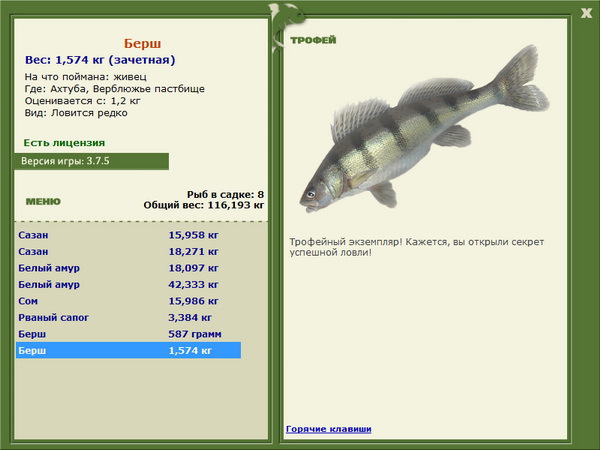This screenshot has height=450, width=600.
Task: Click the Вес: 1,574 кг (зачетная) line
Action: coord(100,60)
